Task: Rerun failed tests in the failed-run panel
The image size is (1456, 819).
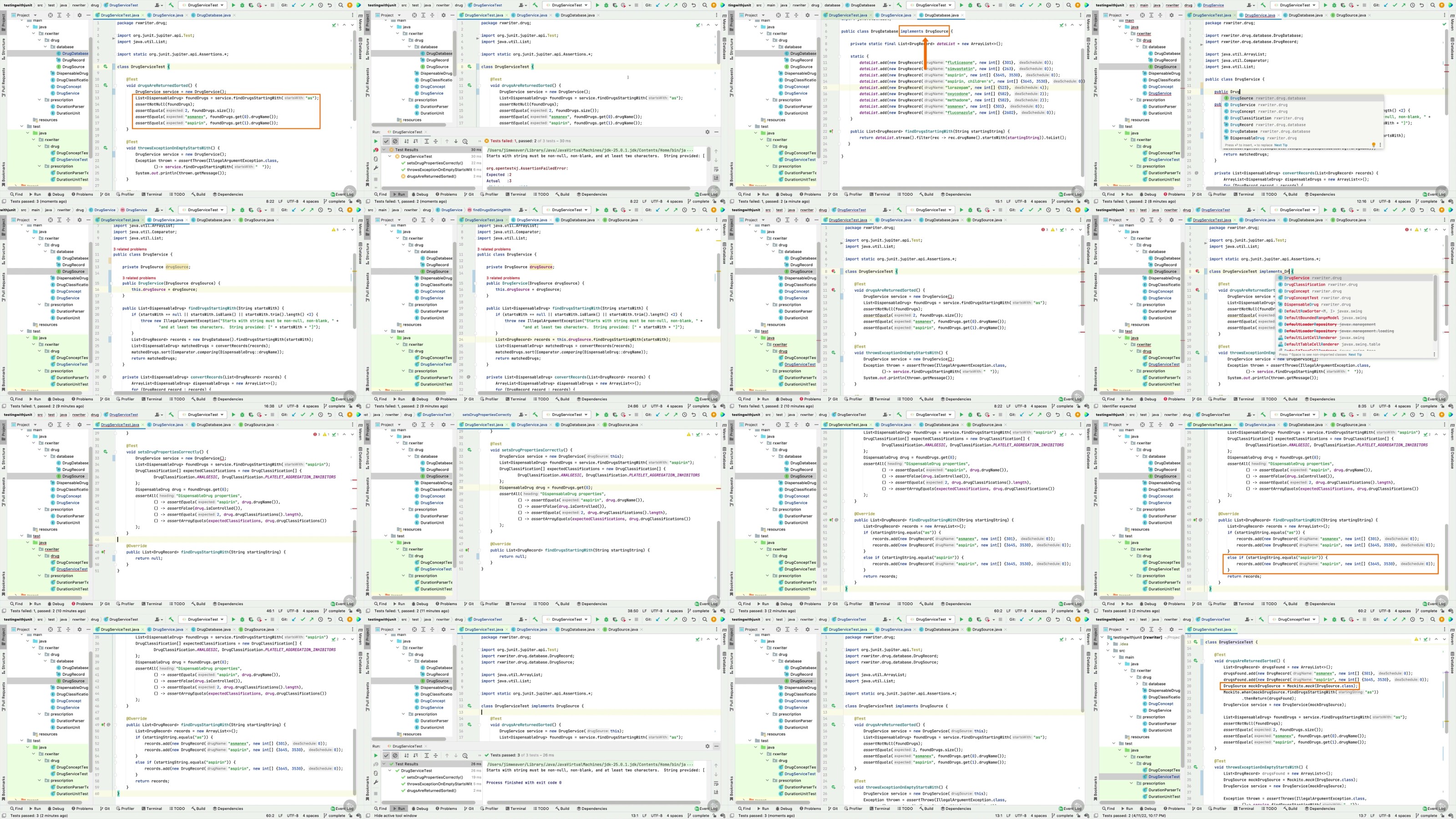Action: click(376, 150)
